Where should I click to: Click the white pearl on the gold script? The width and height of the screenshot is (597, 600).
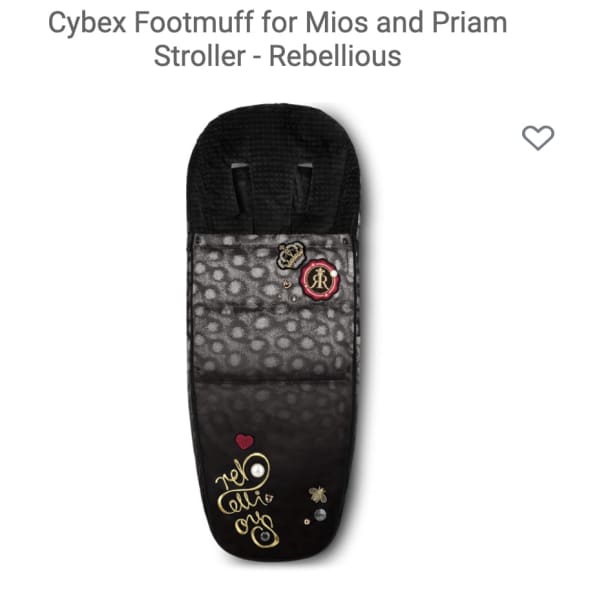click(x=257, y=470)
